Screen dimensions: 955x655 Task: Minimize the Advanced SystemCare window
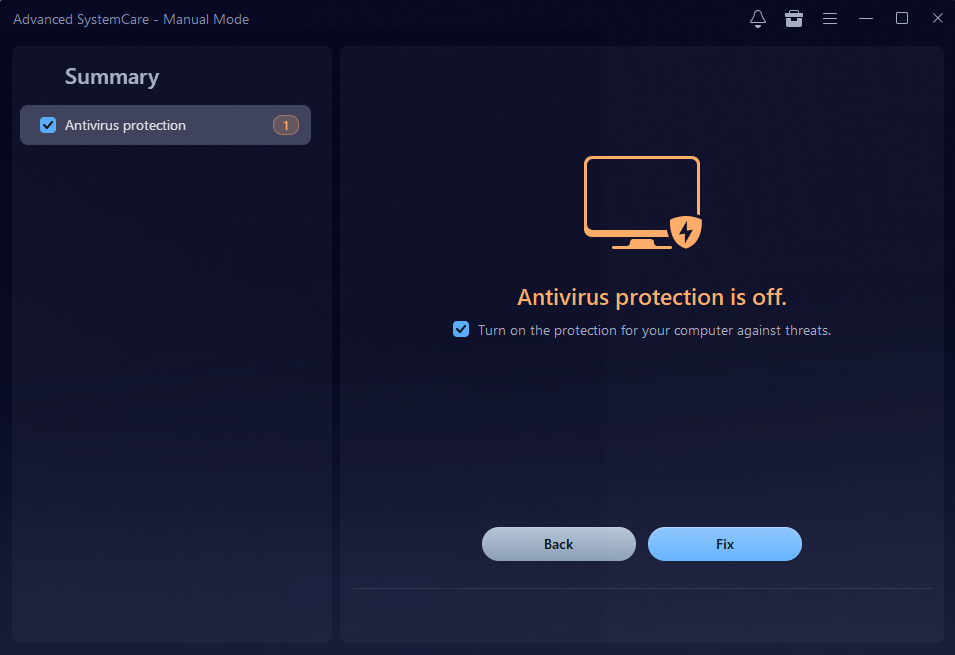click(866, 18)
